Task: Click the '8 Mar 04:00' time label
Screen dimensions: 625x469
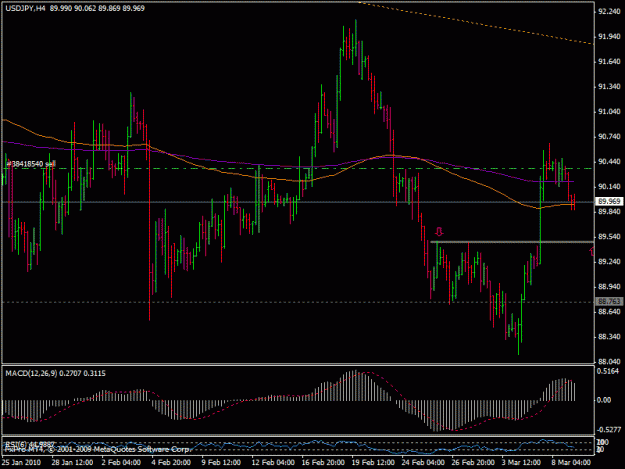Action: [x=572, y=463]
